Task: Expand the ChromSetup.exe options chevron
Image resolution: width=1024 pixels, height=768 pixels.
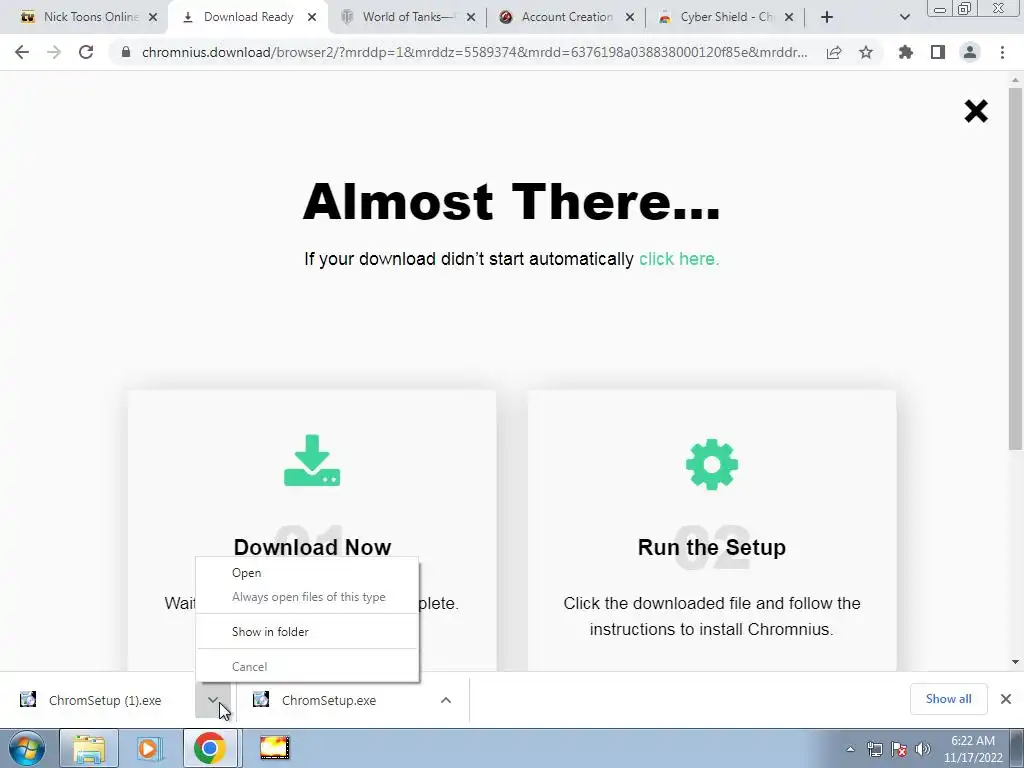Action: pos(446,700)
